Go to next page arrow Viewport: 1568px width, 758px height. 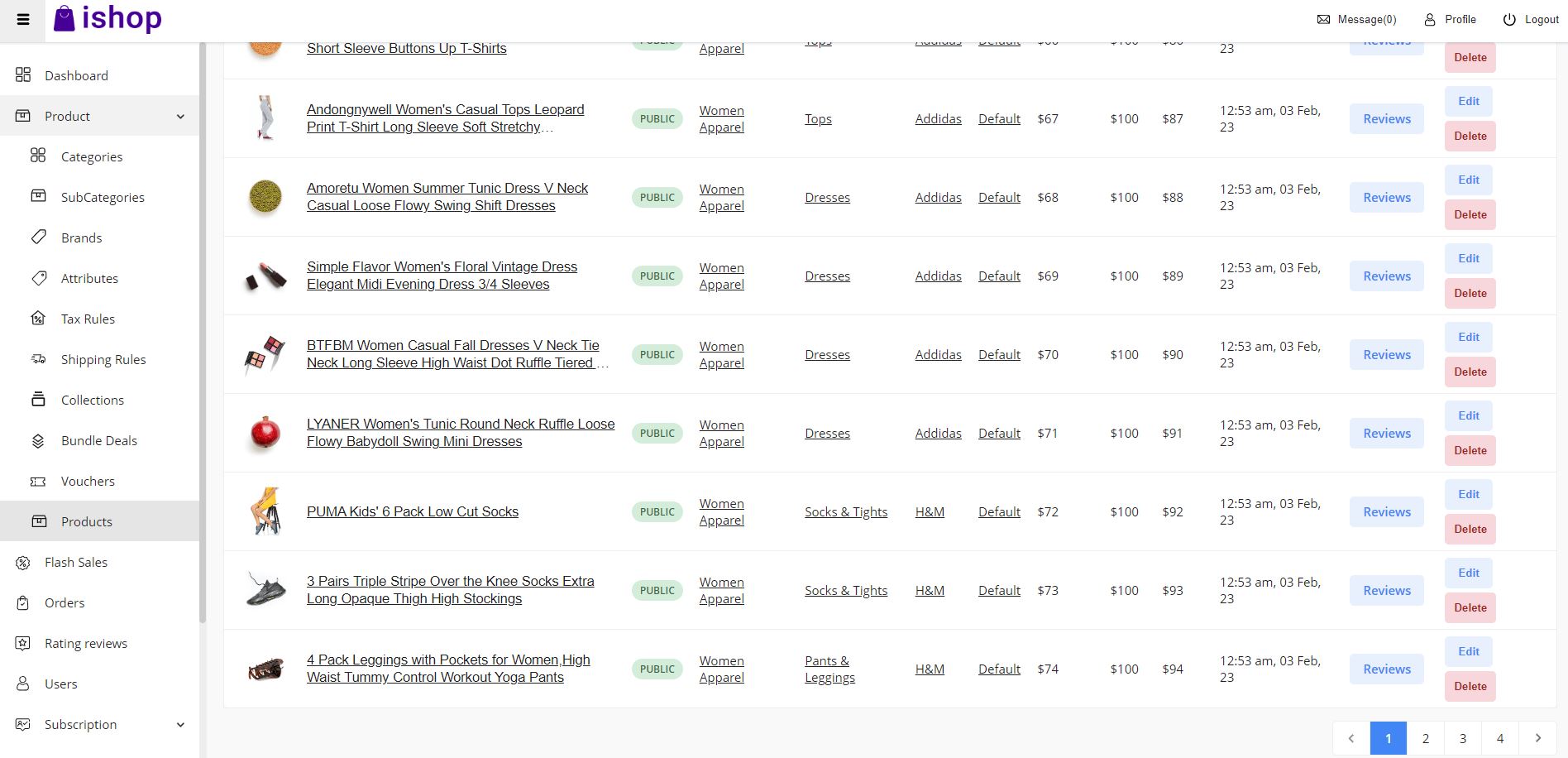[1537, 738]
